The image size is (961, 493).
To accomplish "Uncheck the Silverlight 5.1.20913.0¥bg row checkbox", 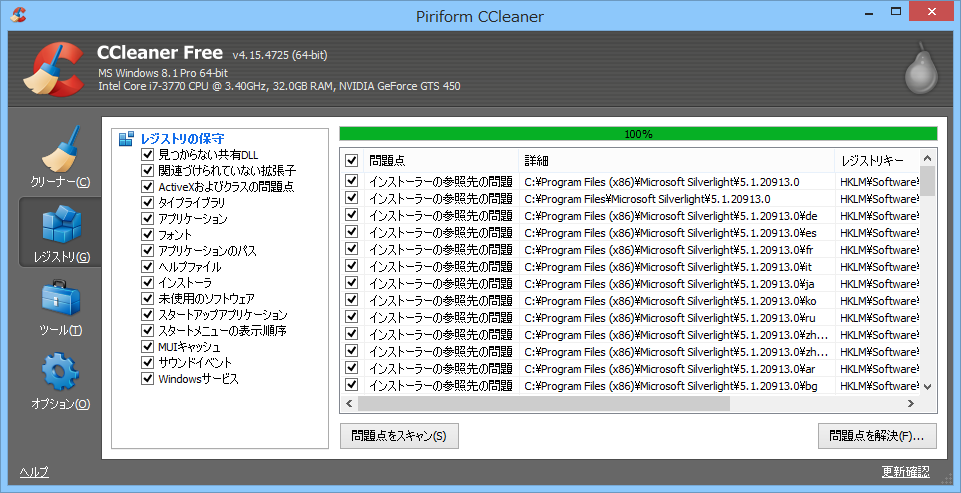I will click(351, 385).
